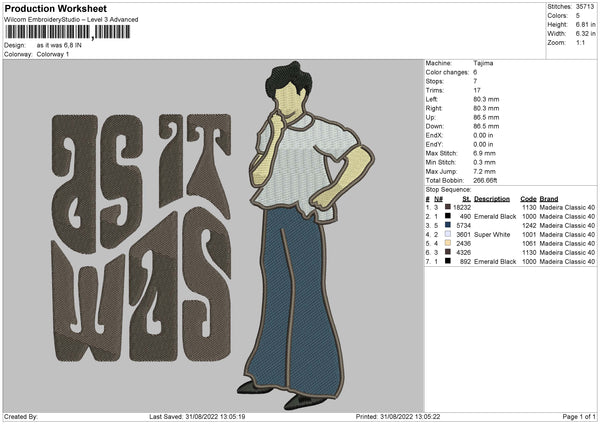
Task: Click the Width value 6.32 in
Action: [x=585, y=34]
